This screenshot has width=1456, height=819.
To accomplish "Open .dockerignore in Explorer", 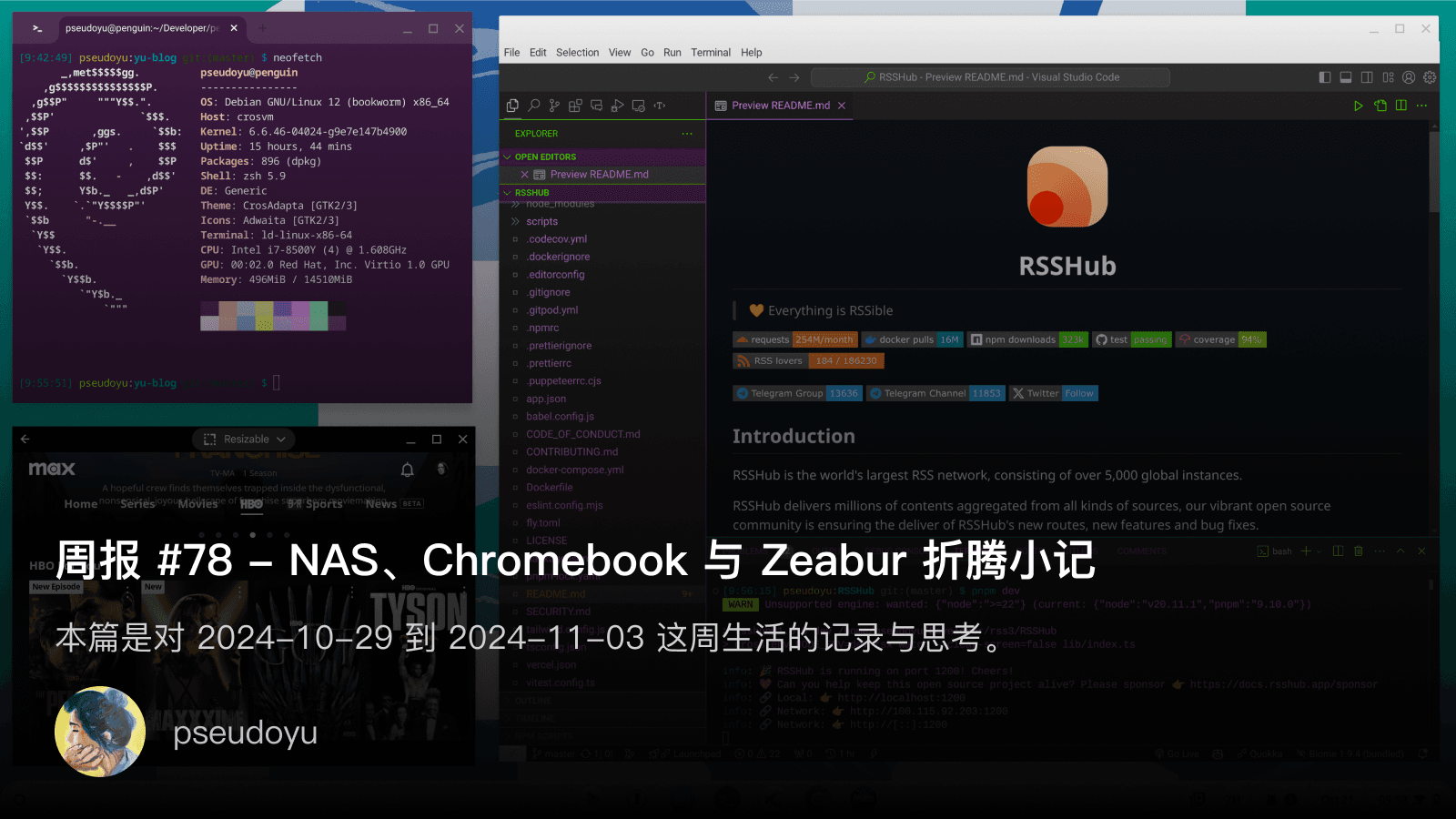I will 559,257.
